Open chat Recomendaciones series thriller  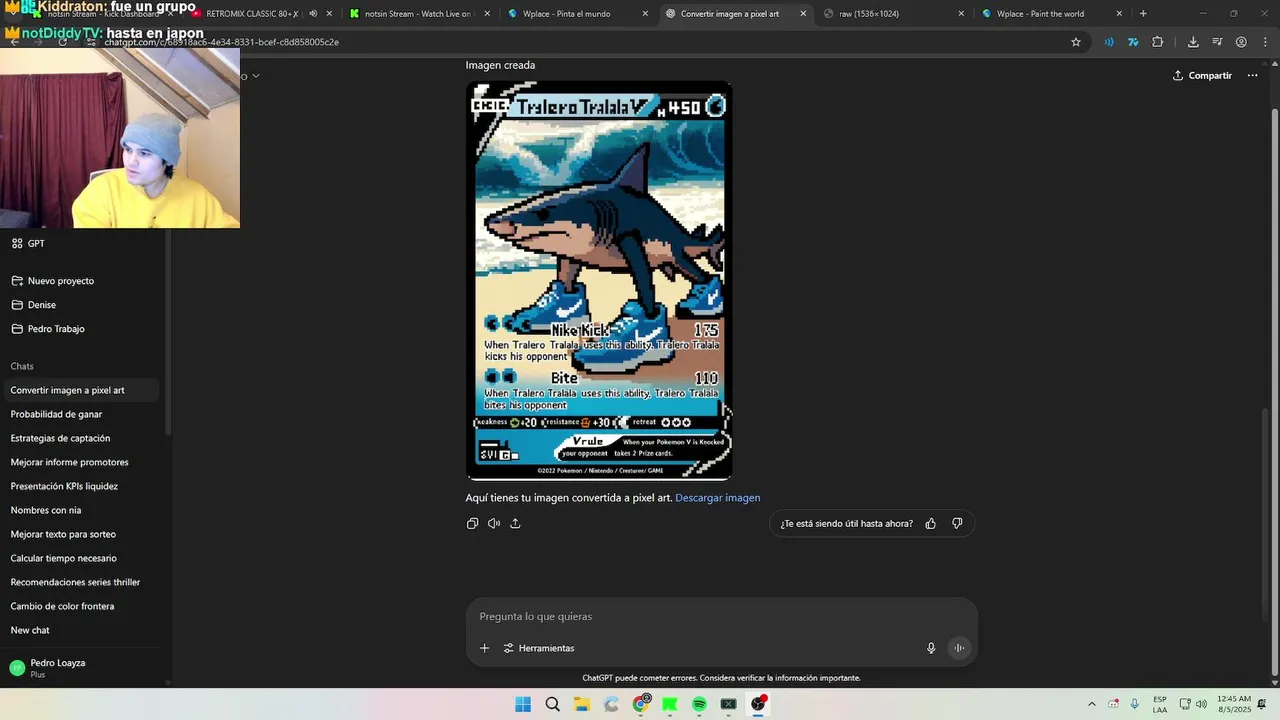pos(75,582)
